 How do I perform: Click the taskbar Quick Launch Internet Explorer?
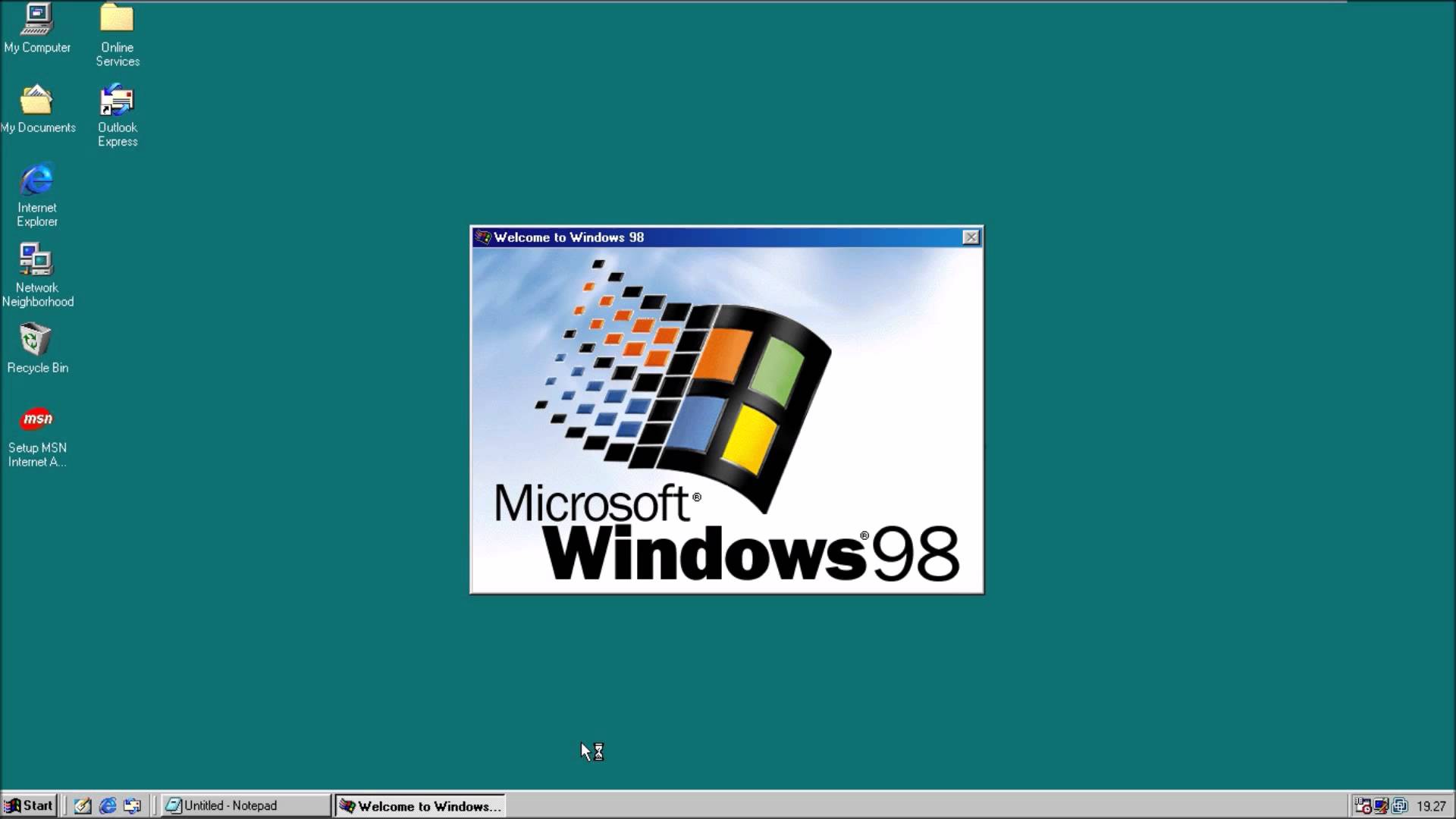(107, 805)
